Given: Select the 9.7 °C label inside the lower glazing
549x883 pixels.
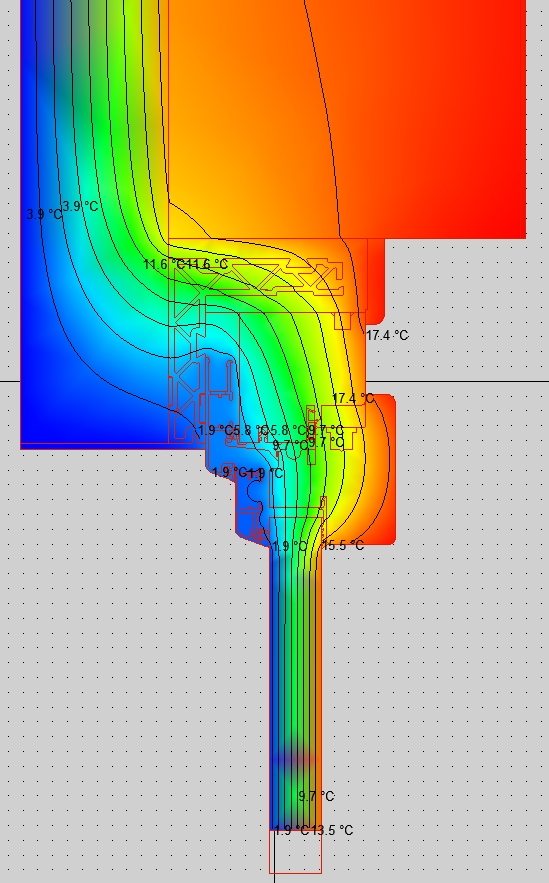Looking at the screenshot, I should [316, 796].
